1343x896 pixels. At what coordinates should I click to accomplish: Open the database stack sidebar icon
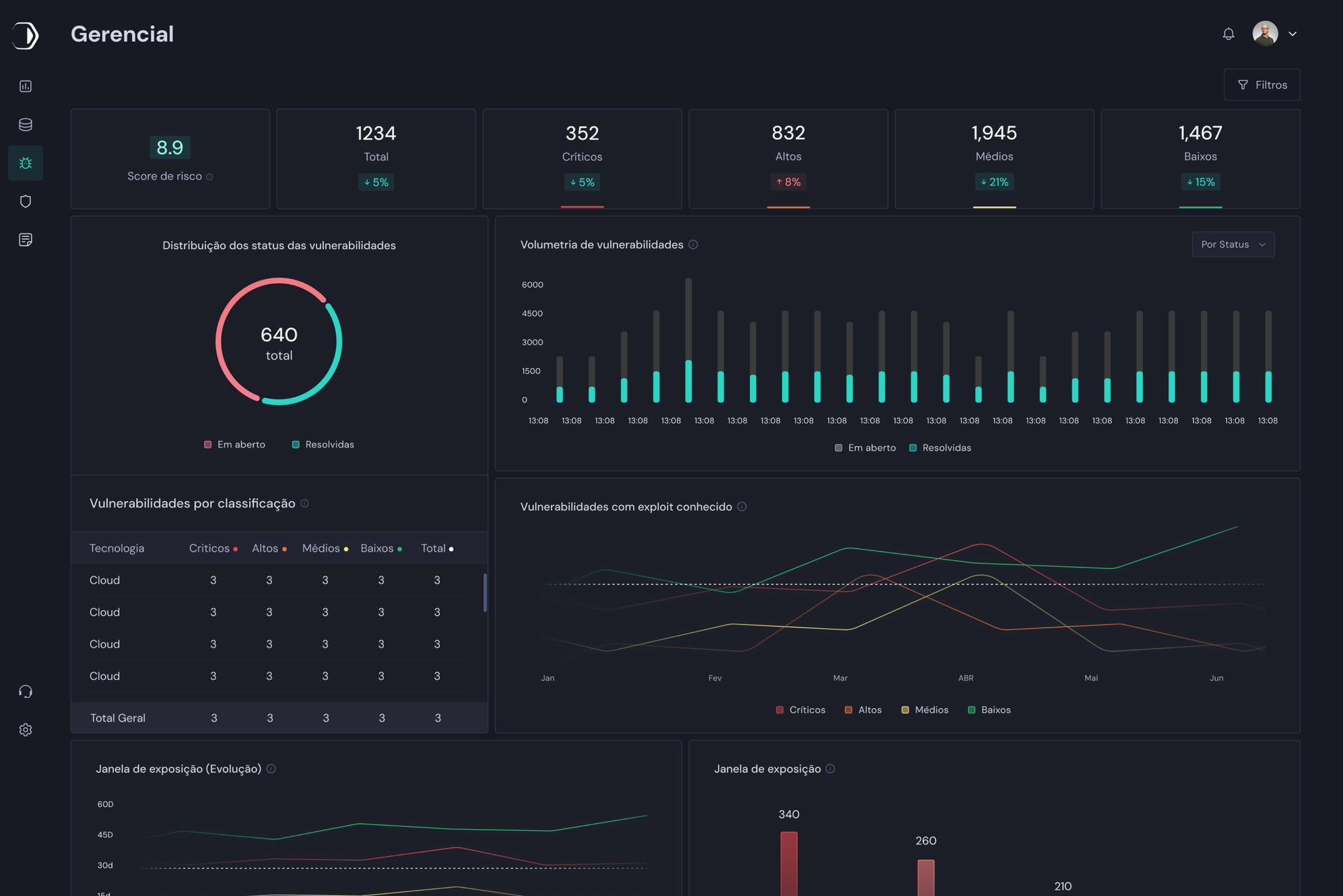(x=26, y=125)
